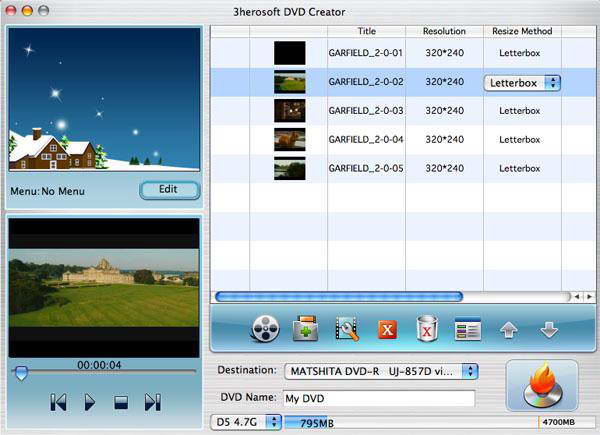Viewport: 600px width, 435px height.
Task: Open the D5 4.7G disc size dropdown
Action: (246, 422)
